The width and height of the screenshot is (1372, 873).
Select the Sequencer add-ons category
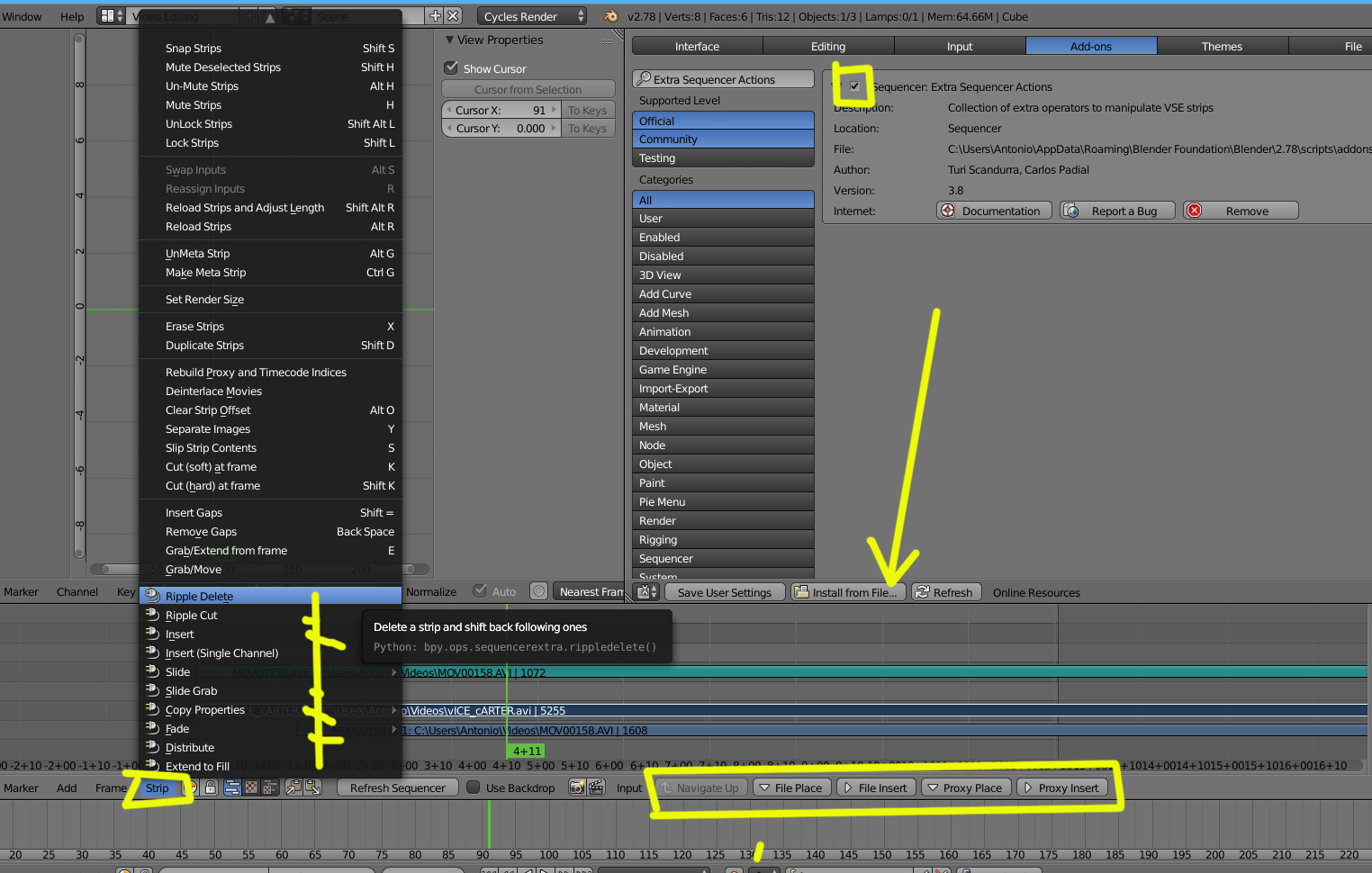723,559
